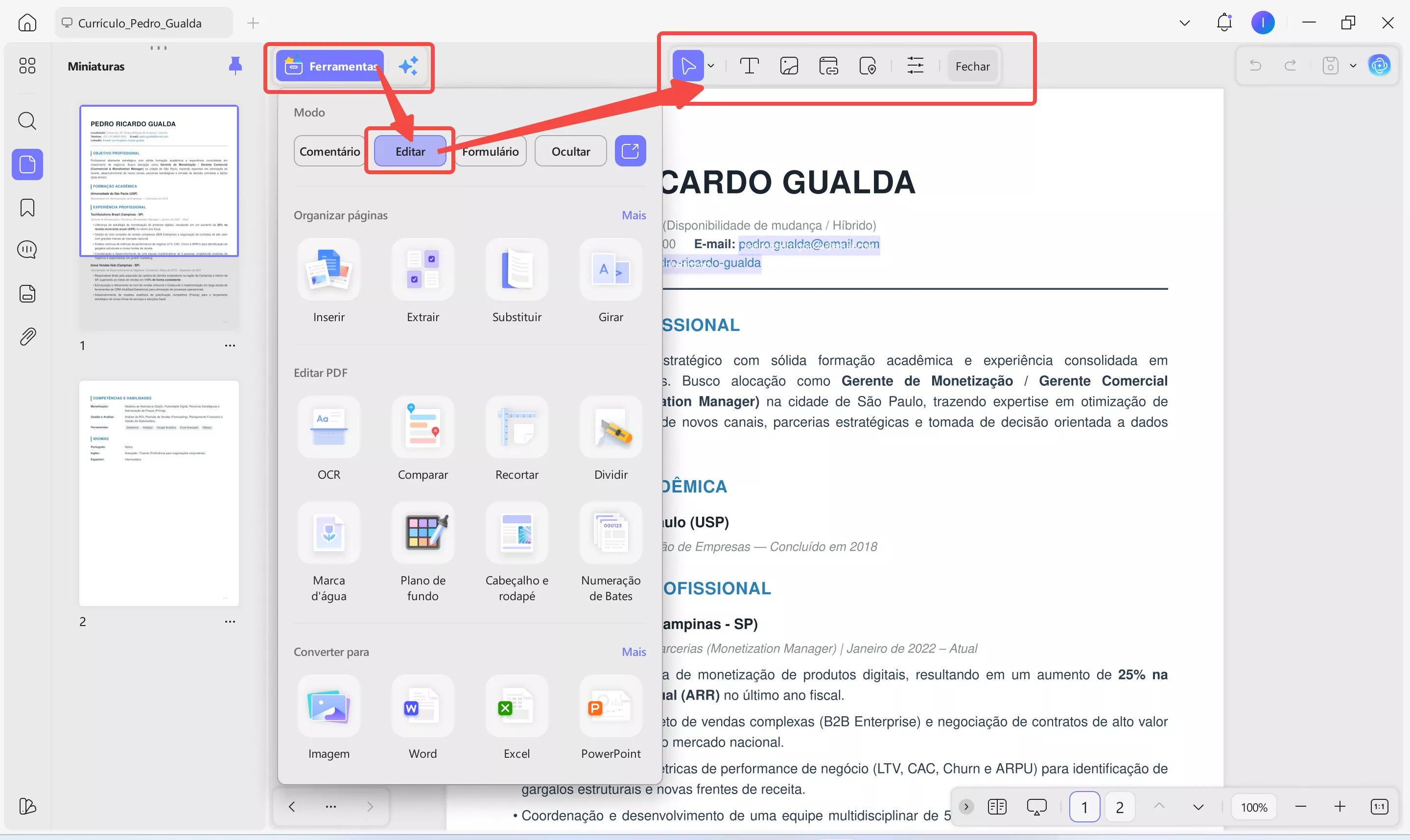Open the form fields sidebar icon
The image size is (1410, 840).
[27, 293]
